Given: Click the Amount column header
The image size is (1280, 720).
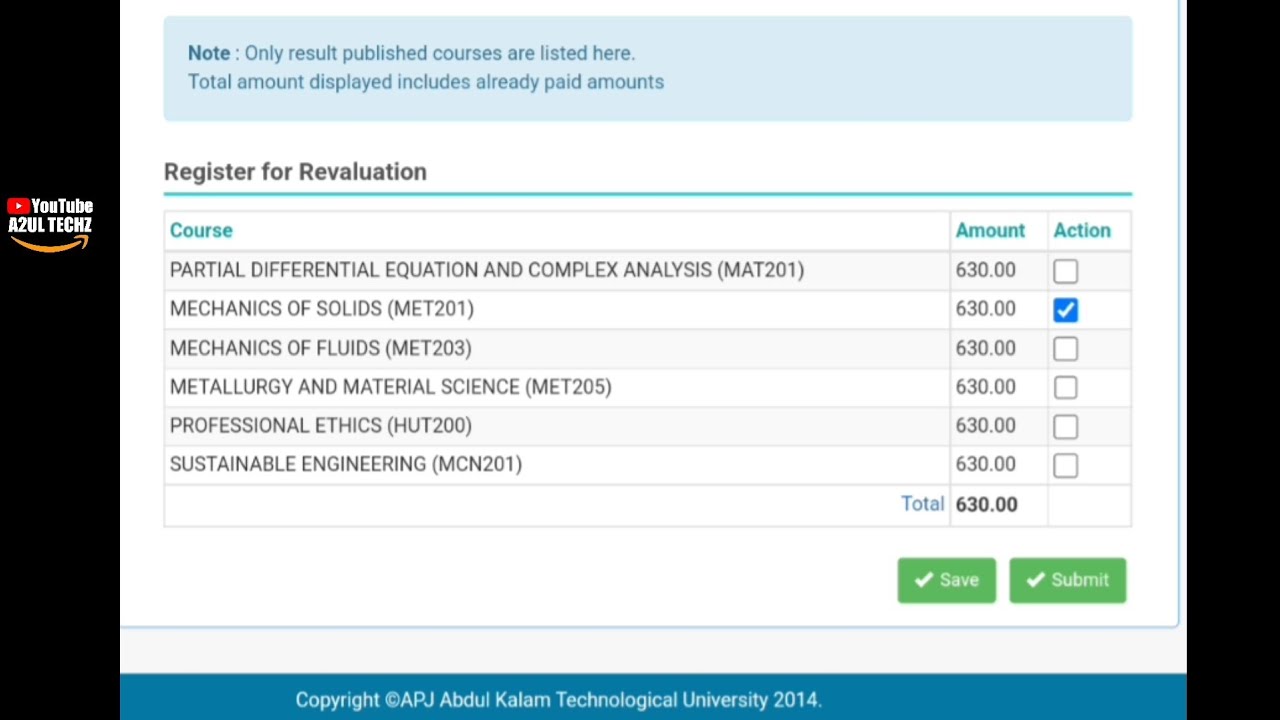Looking at the screenshot, I should 990,230.
